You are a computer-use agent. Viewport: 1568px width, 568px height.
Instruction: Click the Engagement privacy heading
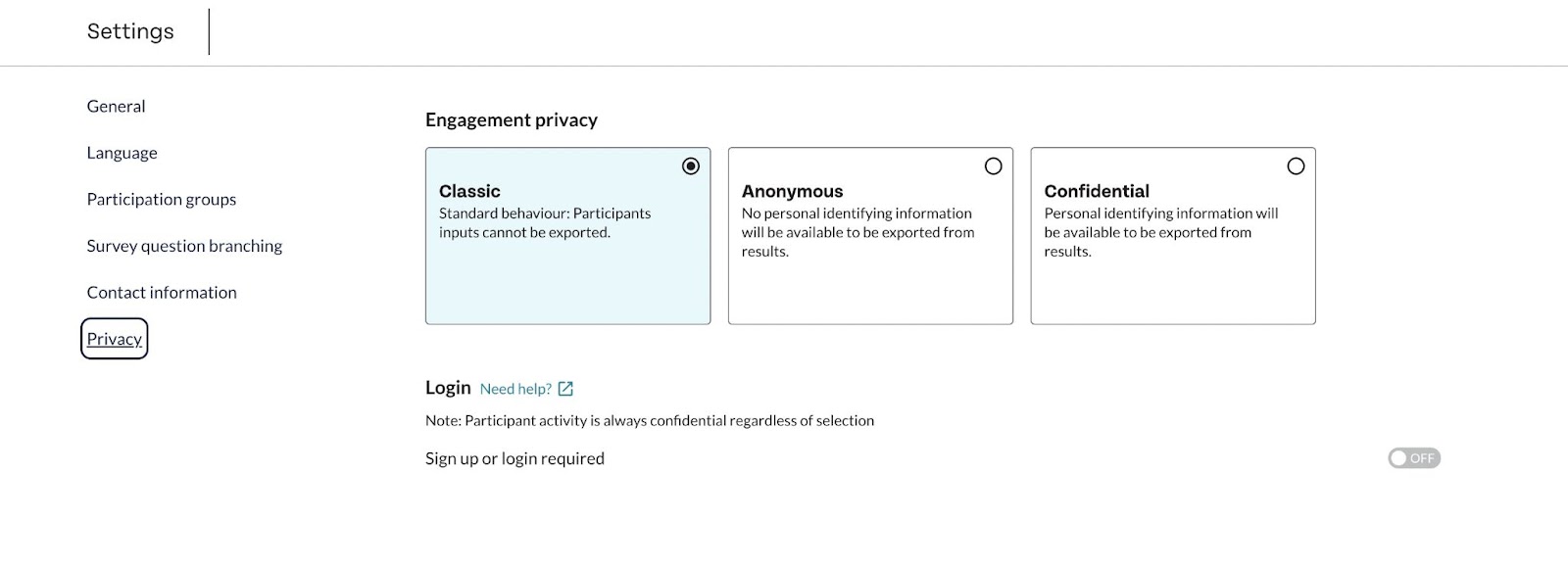[512, 119]
